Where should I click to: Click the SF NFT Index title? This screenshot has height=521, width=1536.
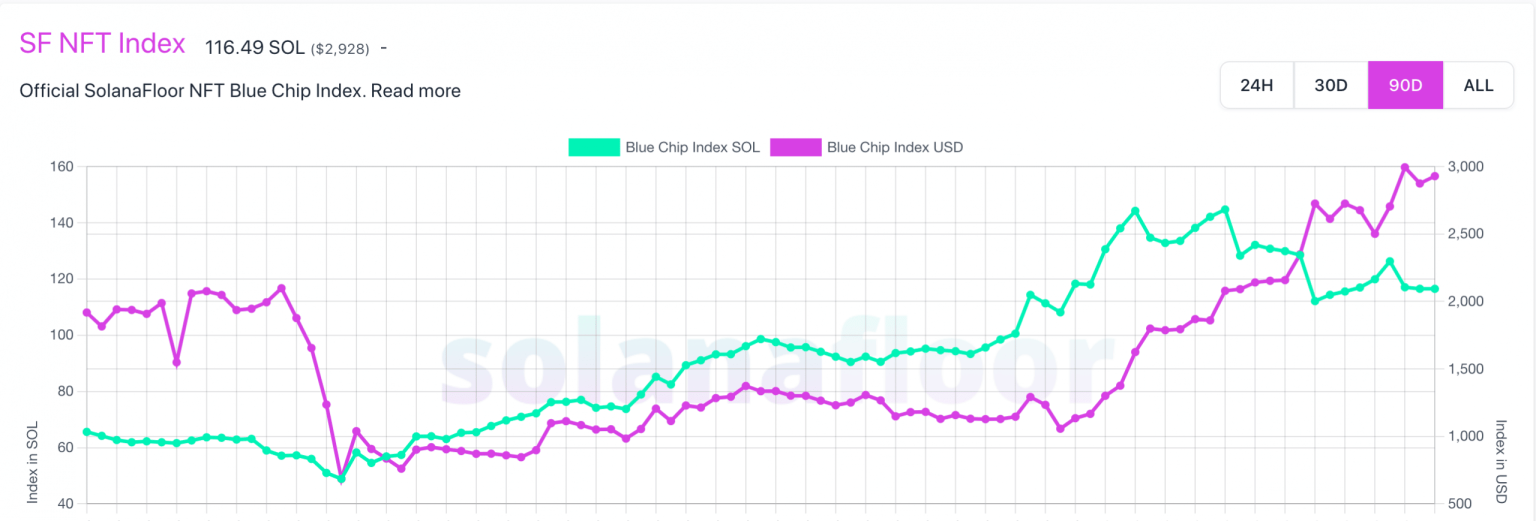(x=102, y=44)
